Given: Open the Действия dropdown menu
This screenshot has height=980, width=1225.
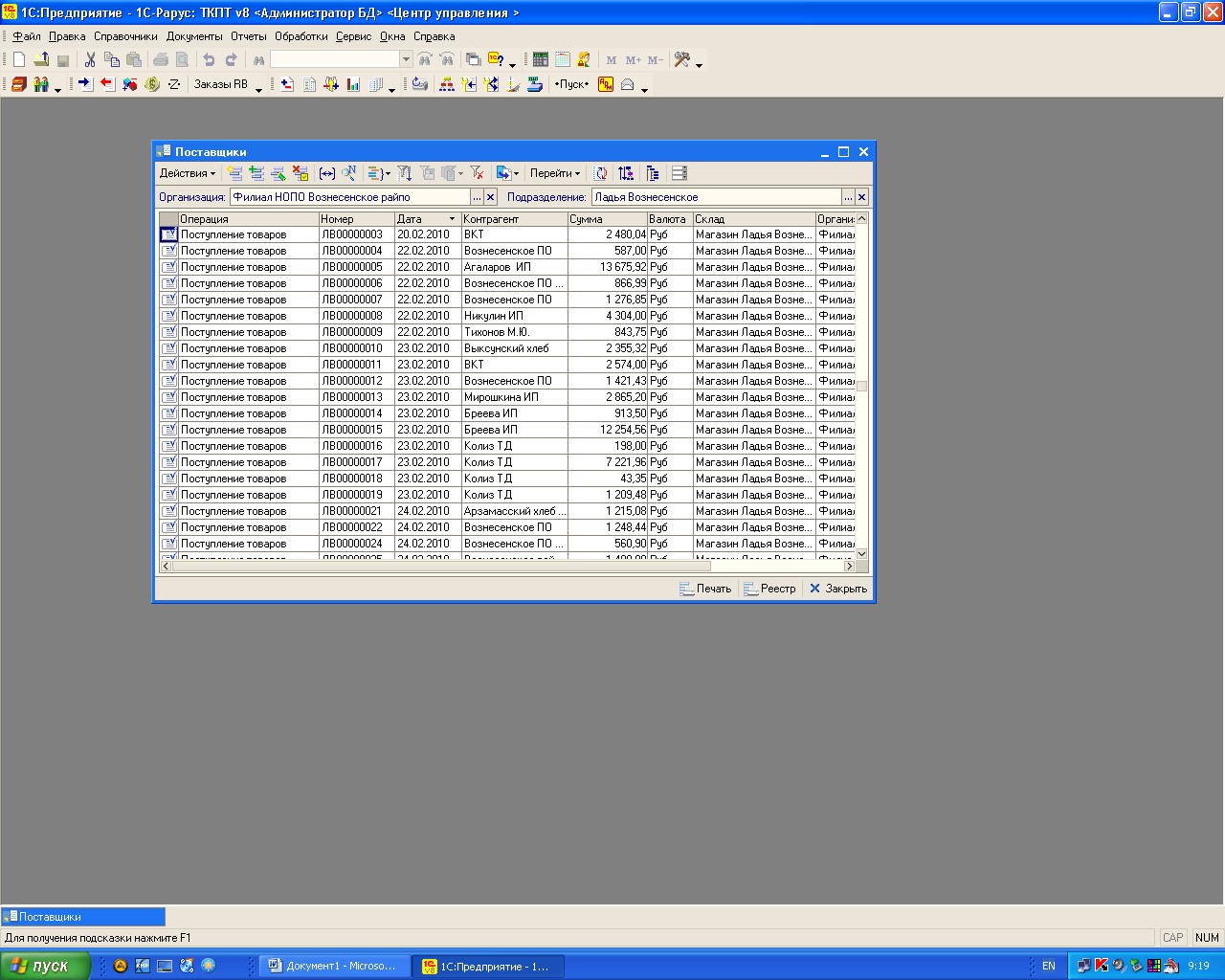Looking at the screenshot, I should (x=187, y=173).
